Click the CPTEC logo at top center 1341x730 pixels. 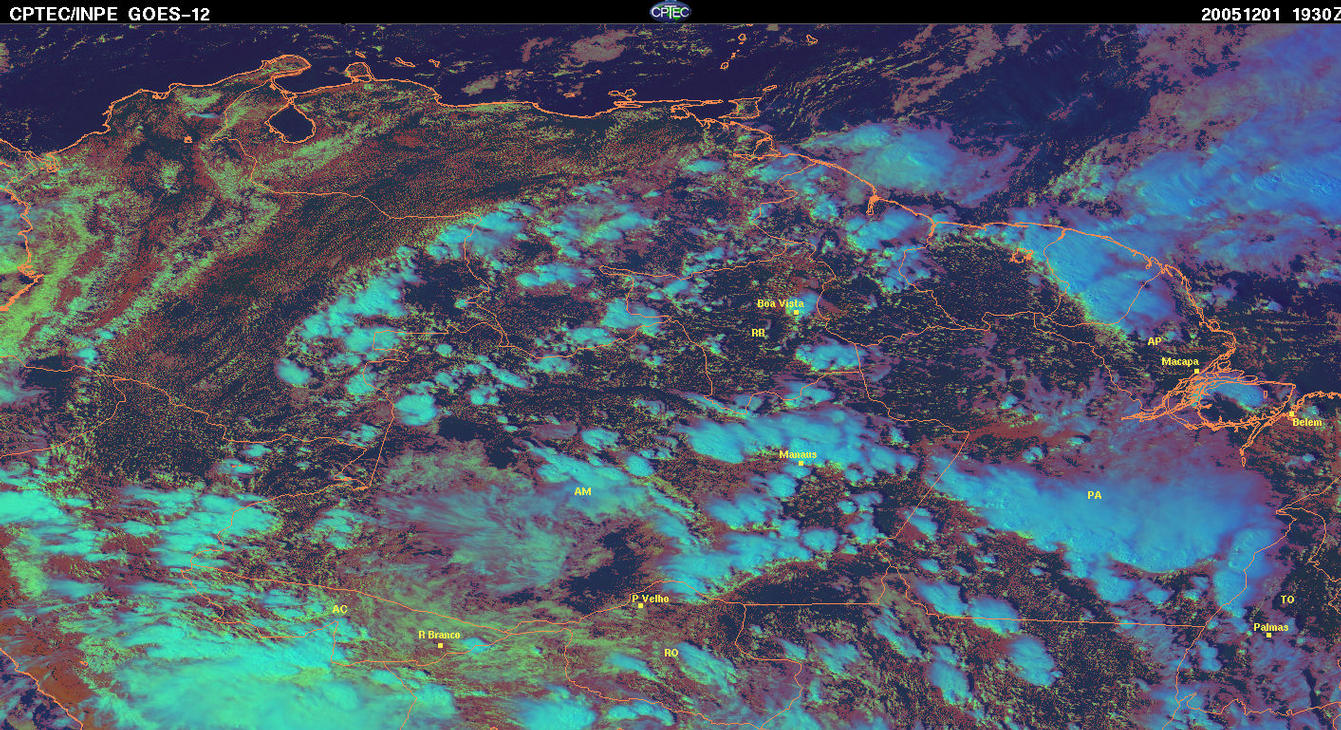pos(669,11)
